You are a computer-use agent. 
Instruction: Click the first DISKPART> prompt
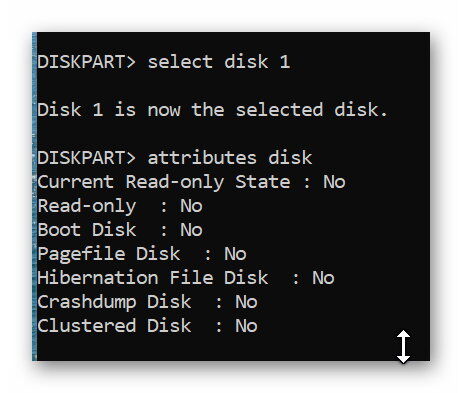(86, 62)
